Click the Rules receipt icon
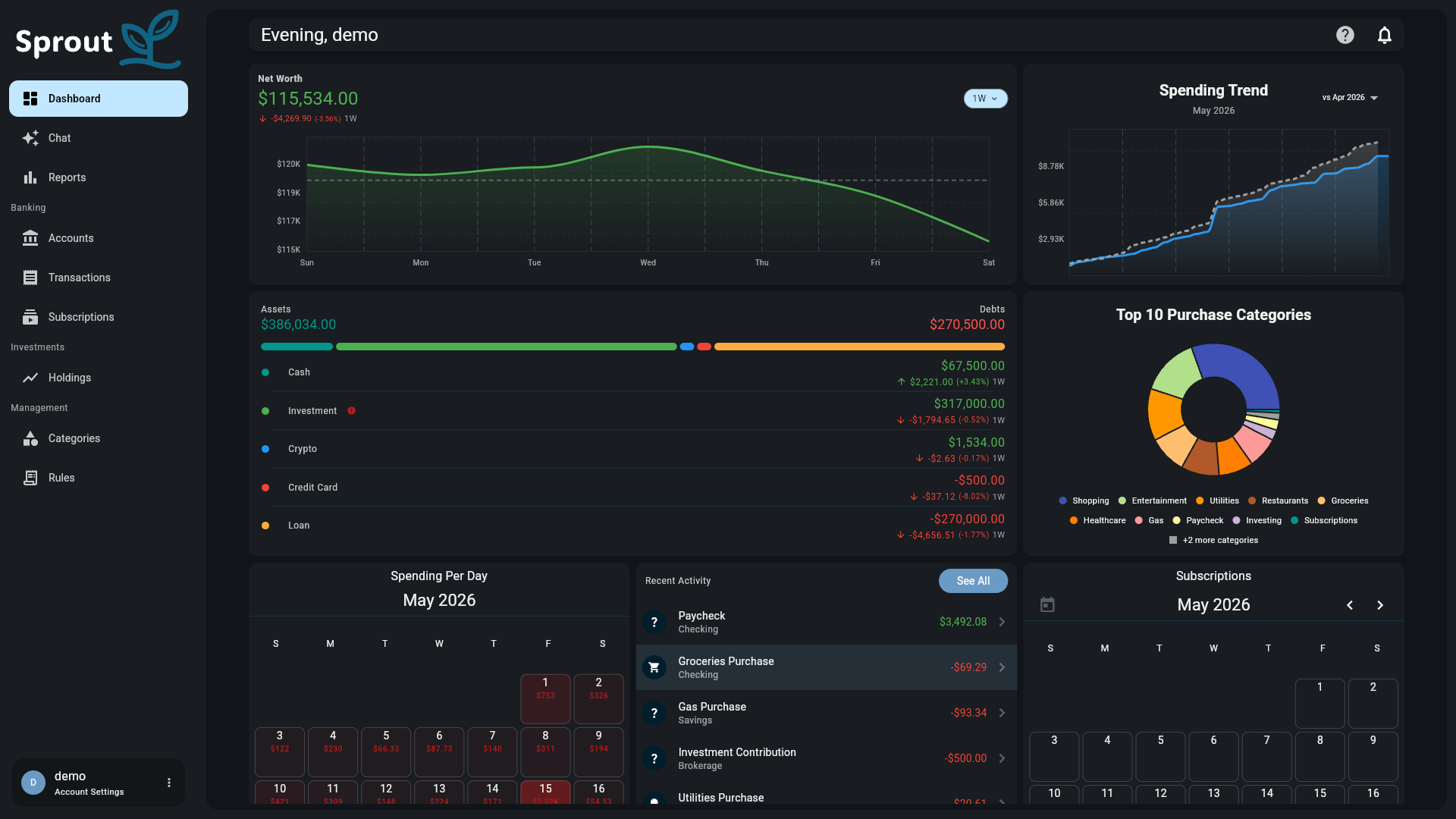Image resolution: width=1456 pixels, height=819 pixels. [30, 478]
